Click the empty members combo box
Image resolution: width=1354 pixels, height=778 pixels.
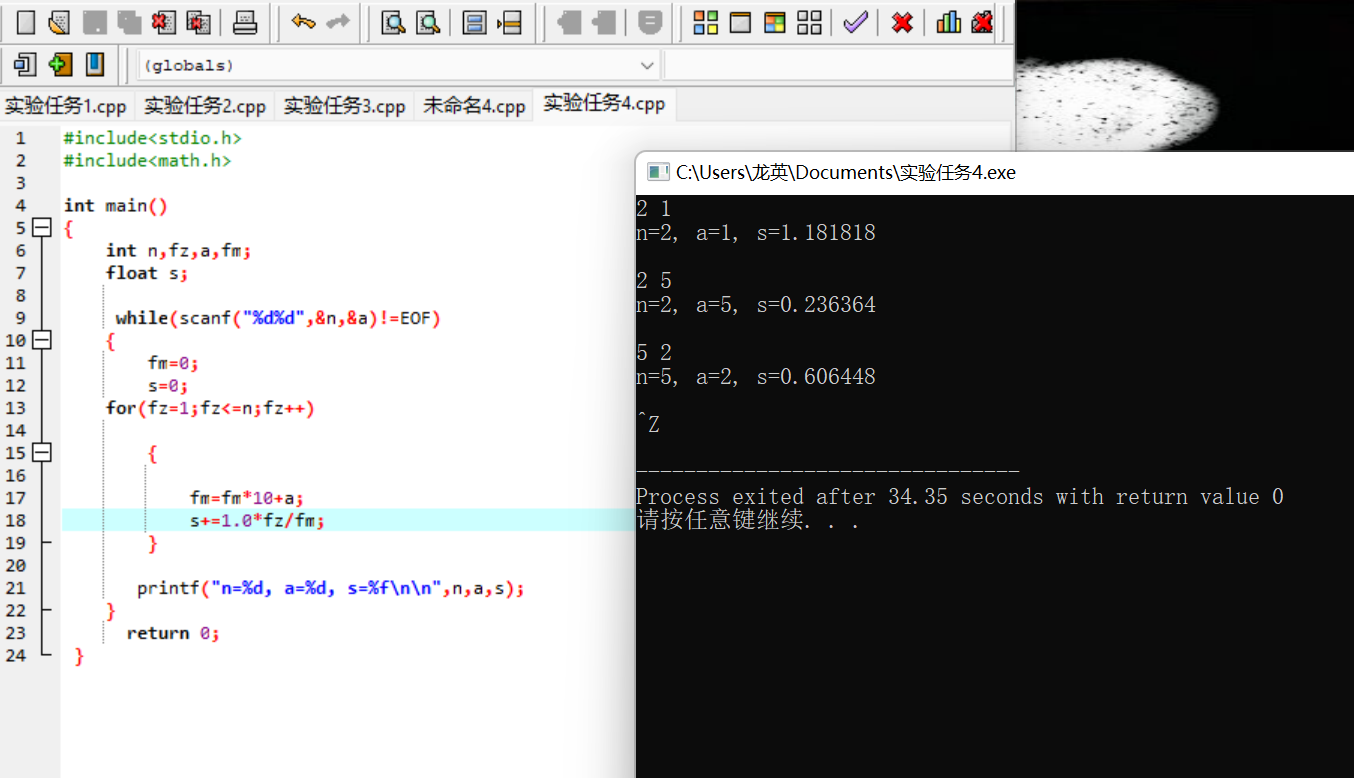[x=838, y=65]
